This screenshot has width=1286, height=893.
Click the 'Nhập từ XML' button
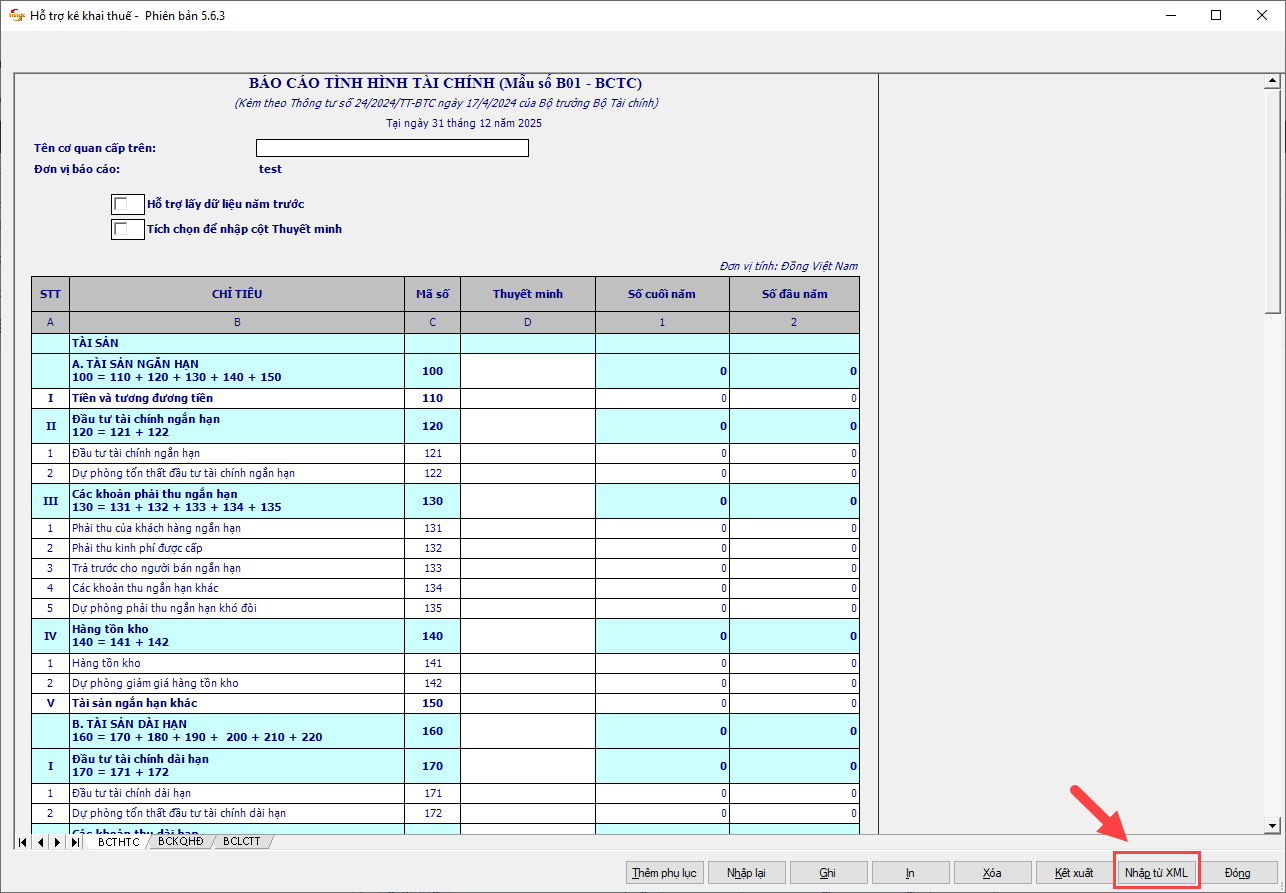(1156, 873)
